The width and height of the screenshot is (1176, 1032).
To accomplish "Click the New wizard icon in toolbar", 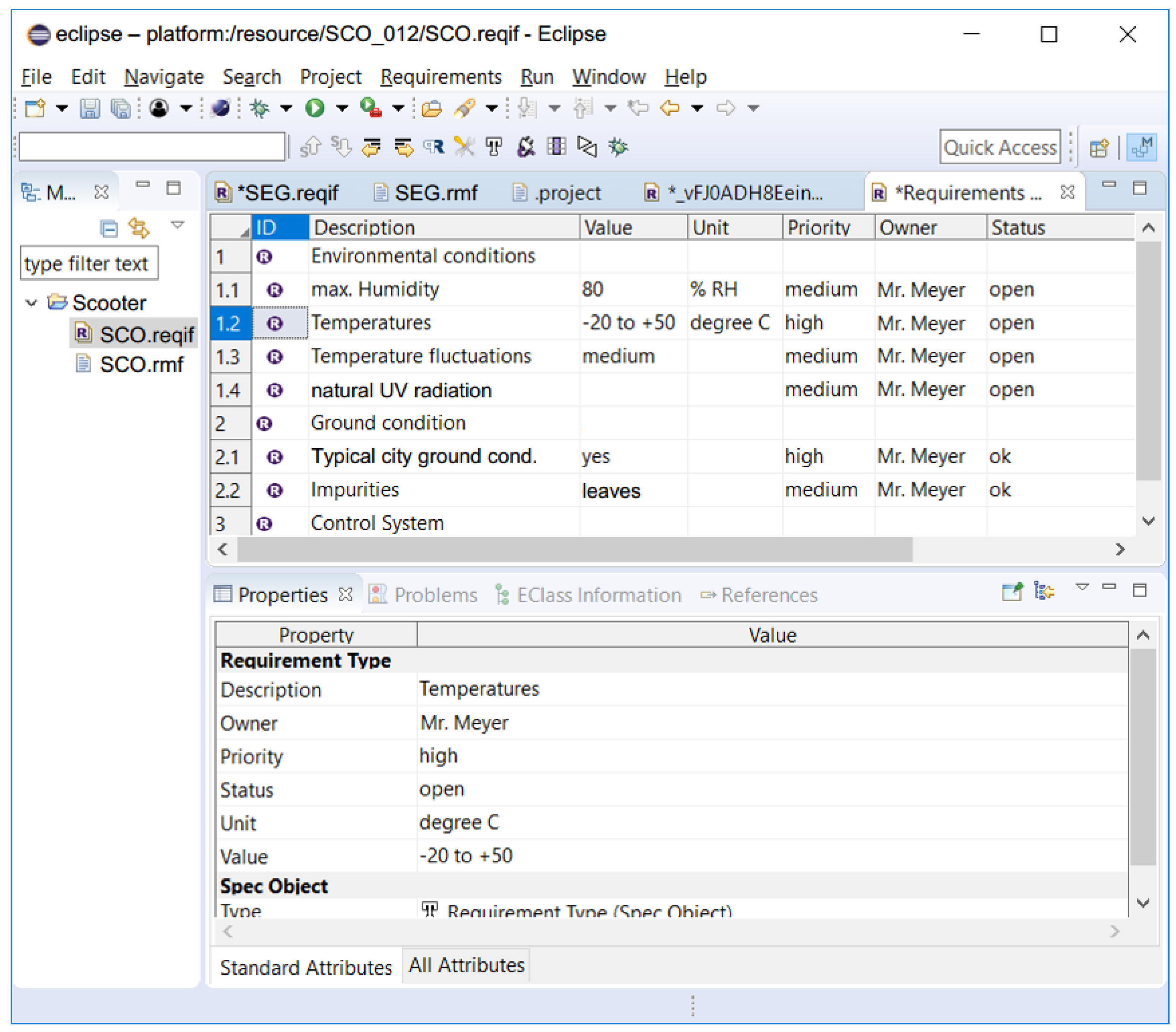I will click(x=35, y=108).
